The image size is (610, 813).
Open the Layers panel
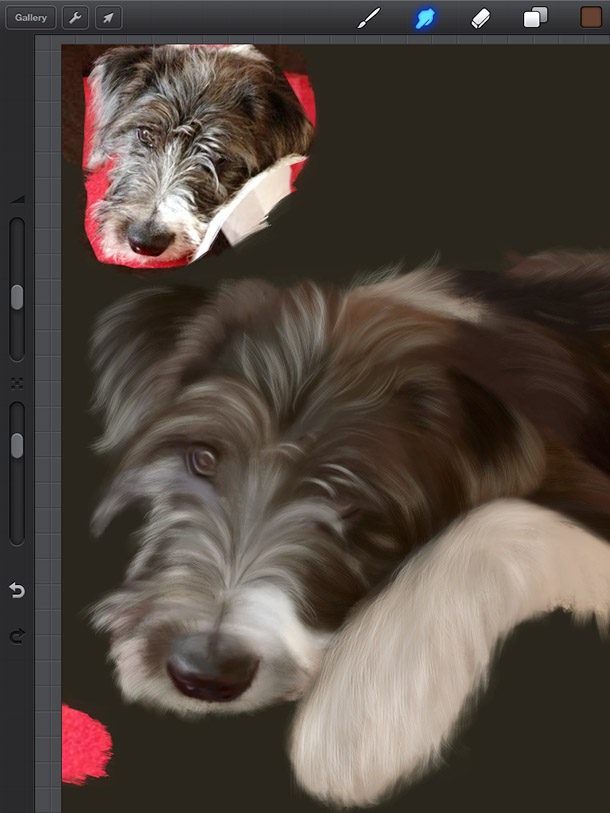pyautogui.click(x=535, y=17)
